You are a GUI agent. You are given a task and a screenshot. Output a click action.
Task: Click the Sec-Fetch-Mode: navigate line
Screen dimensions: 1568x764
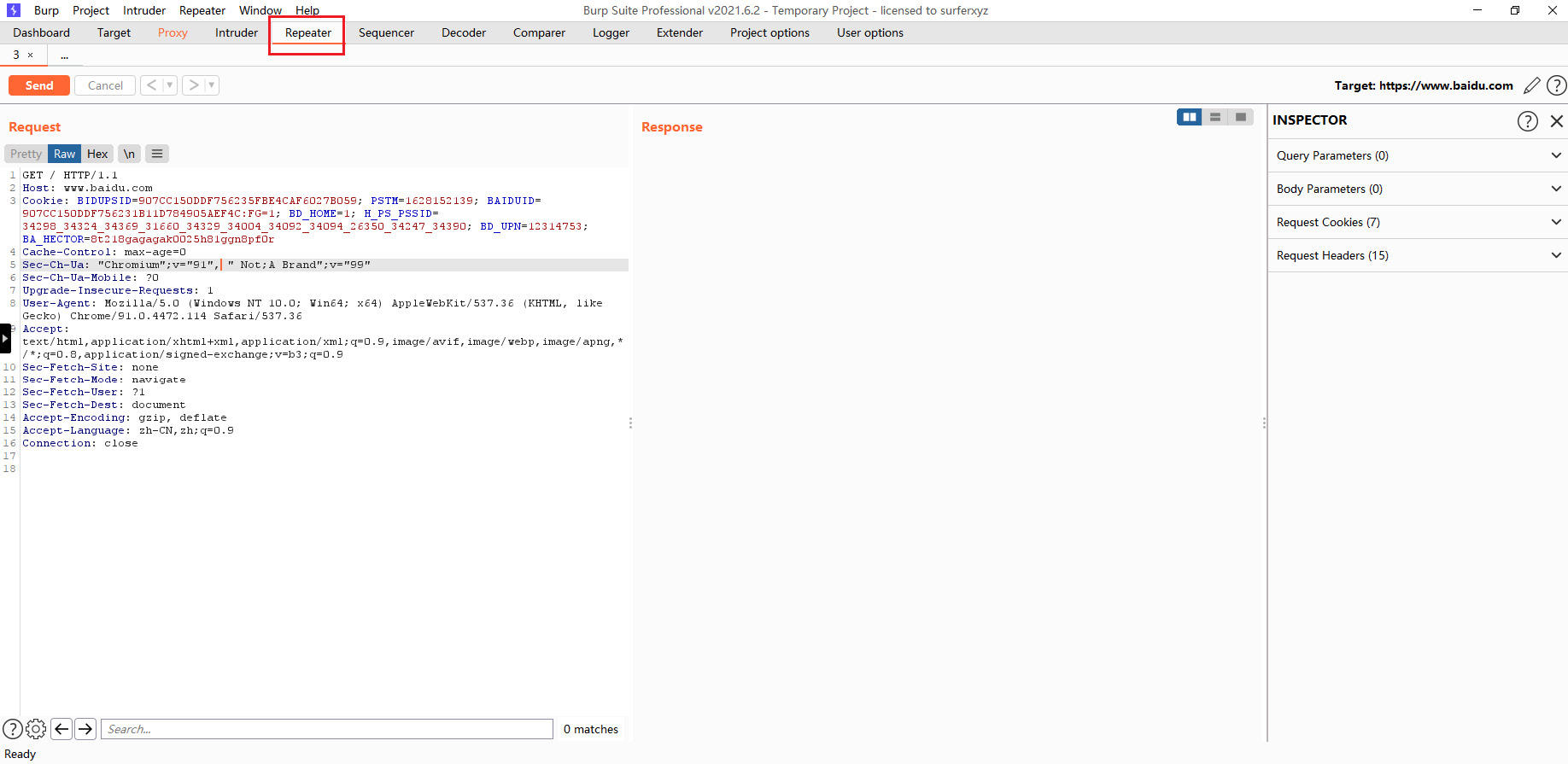click(x=104, y=380)
